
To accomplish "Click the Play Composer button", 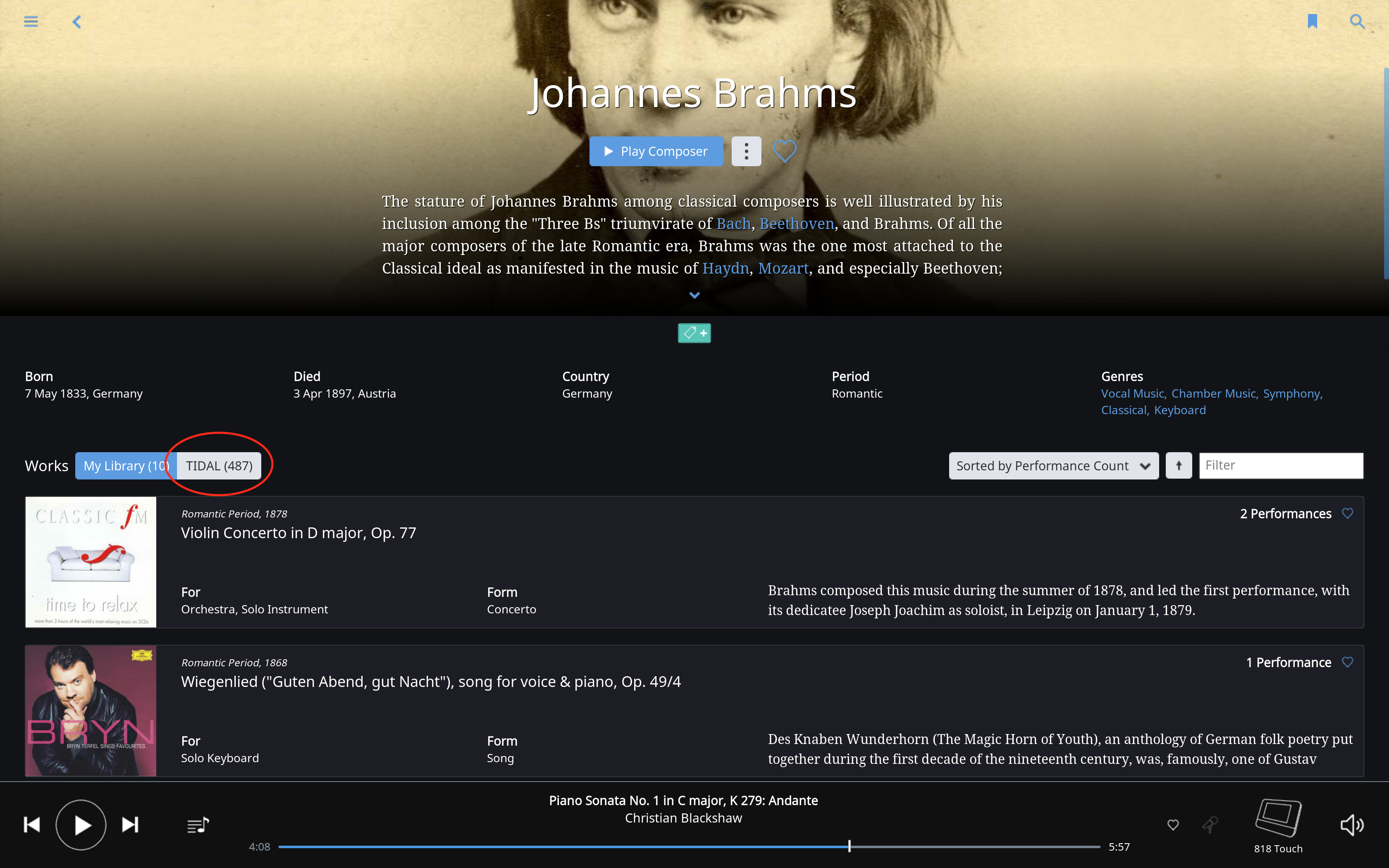I will (x=656, y=151).
